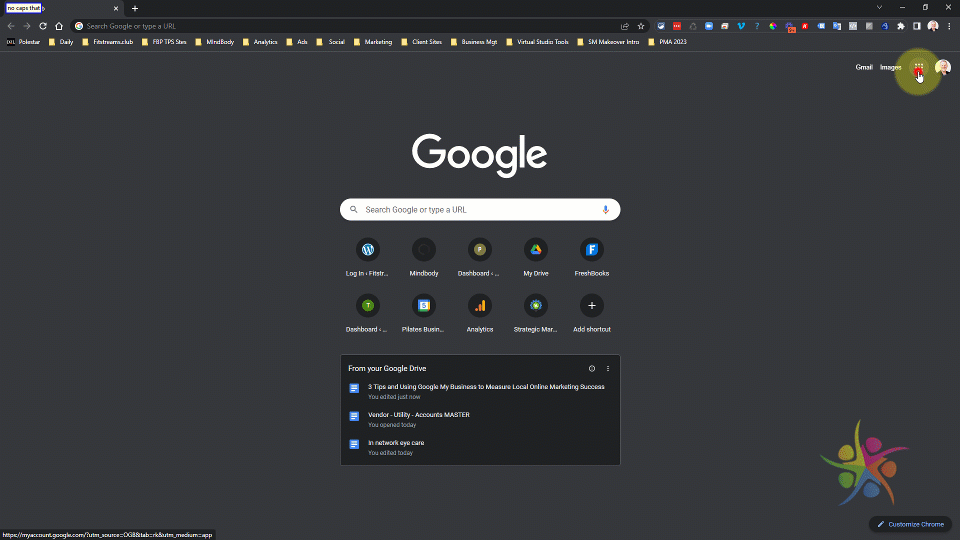
Task: Open the Google apps grid launcher
Action: (918, 67)
